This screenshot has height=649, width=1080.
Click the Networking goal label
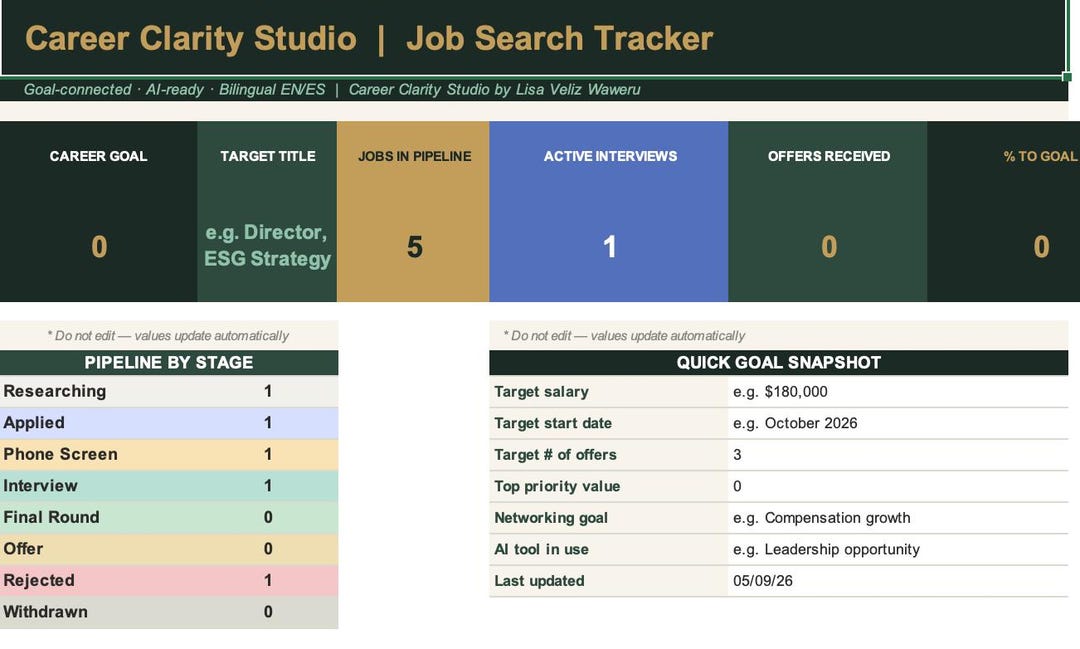tap(551, 518)
